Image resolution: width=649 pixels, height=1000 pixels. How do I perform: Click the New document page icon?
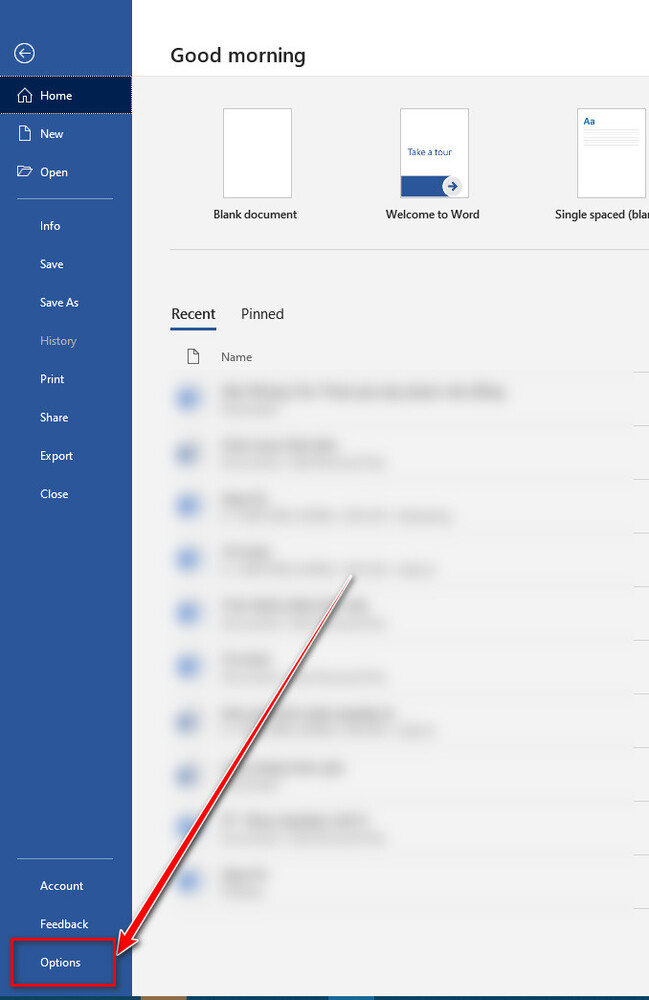[x=24, y=133]
